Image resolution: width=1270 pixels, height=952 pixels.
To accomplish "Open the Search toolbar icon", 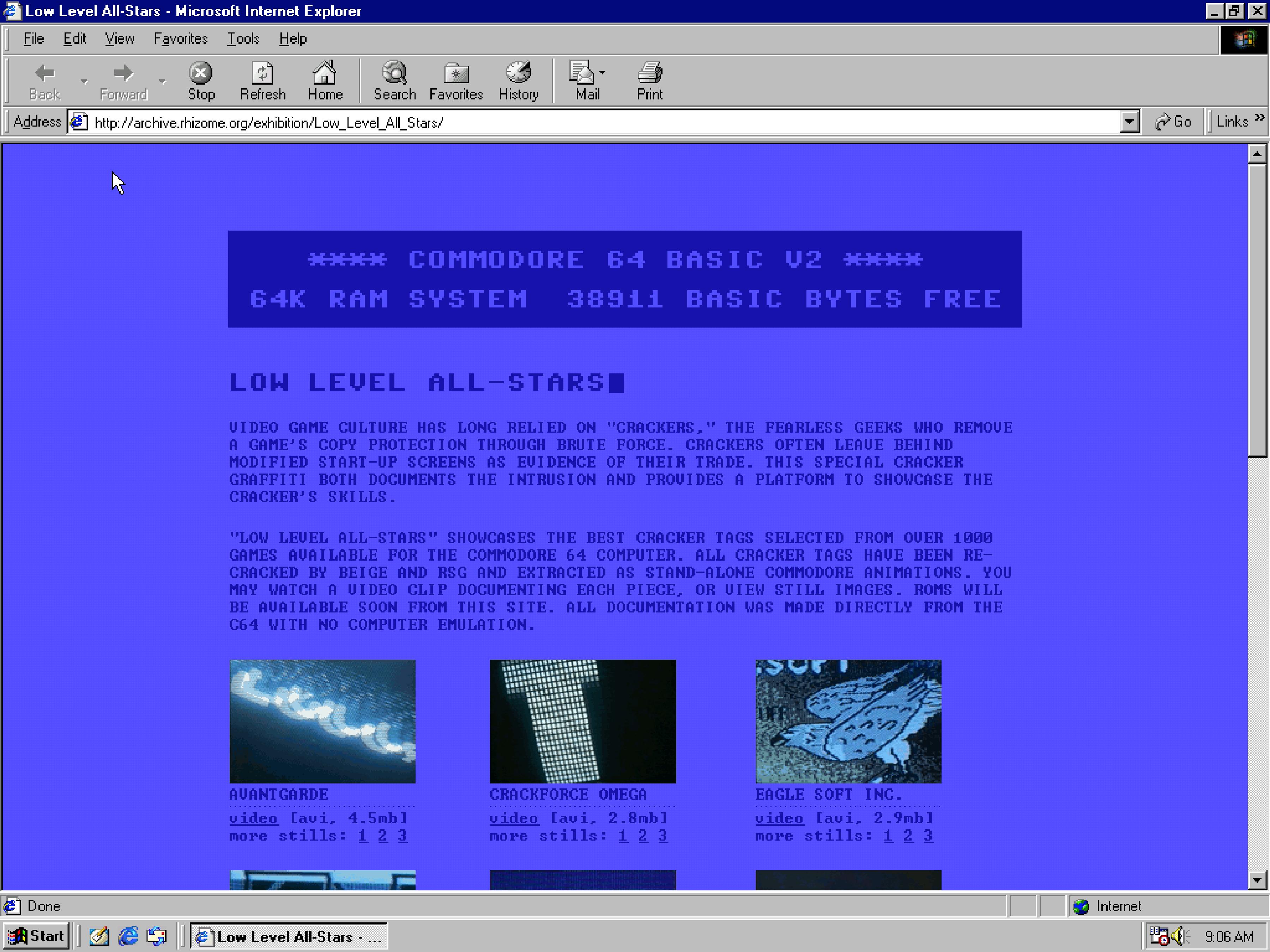I will point(394,73).
